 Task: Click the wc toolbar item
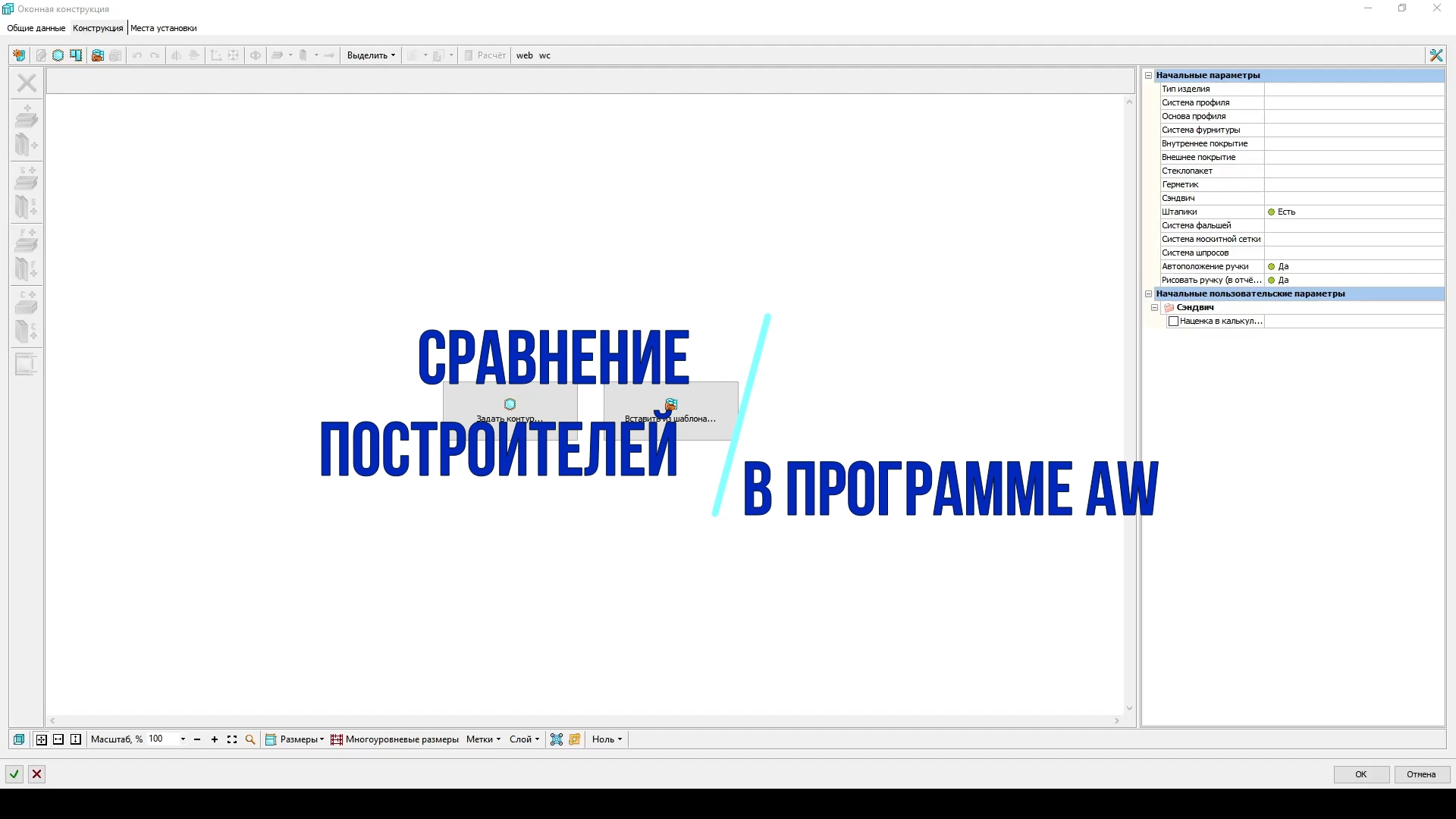(x=545, y=55)
